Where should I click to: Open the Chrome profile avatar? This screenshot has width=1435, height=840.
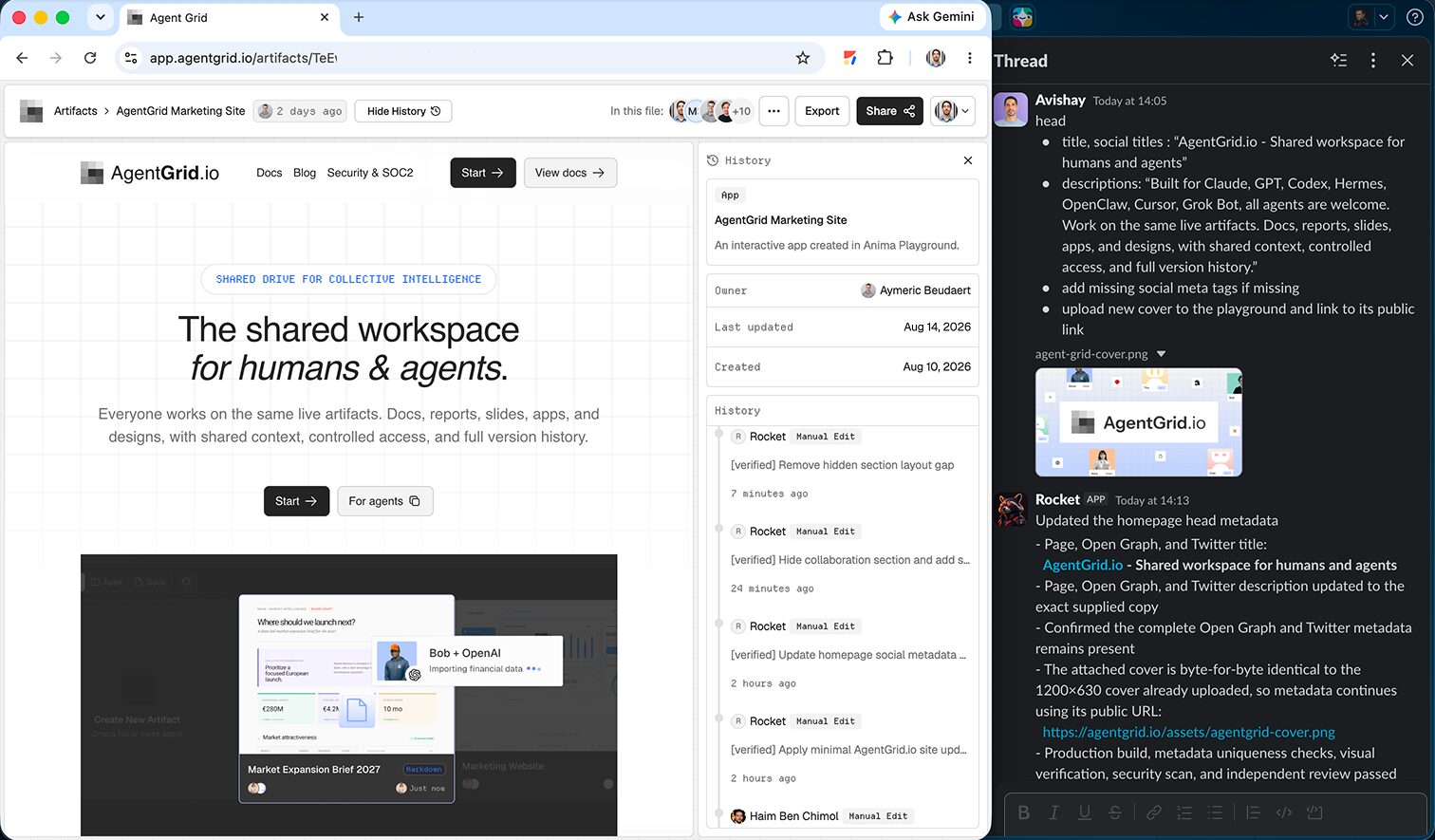(936, 58)
